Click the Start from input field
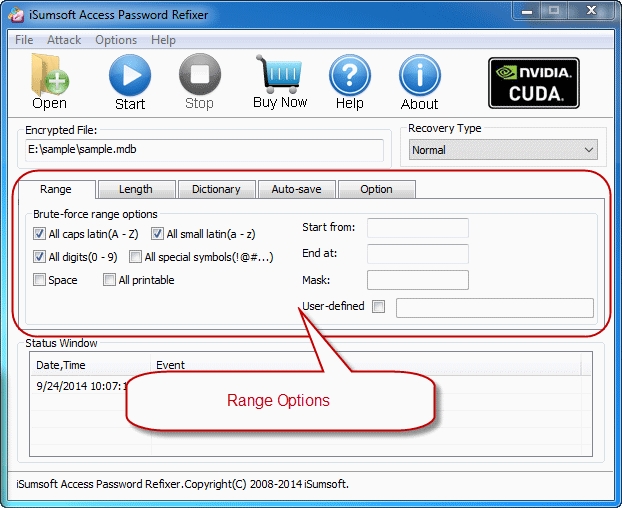 click(418, 228)
